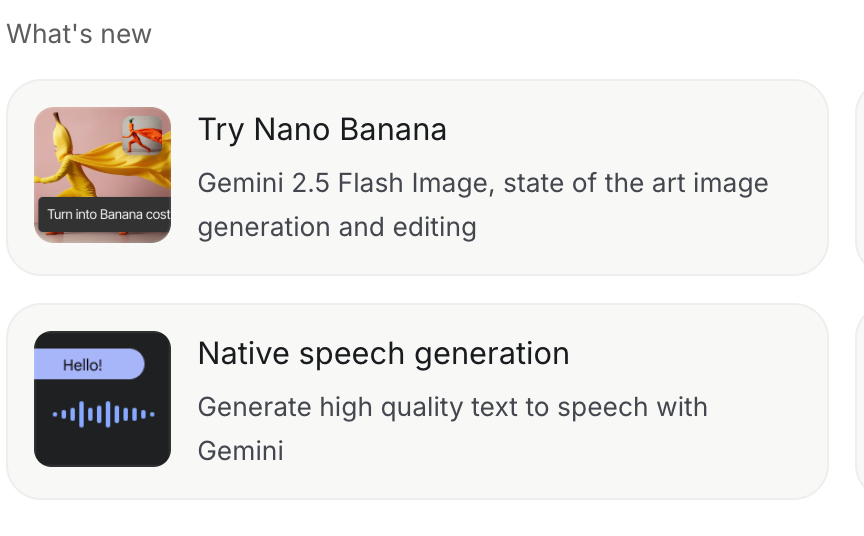Open the Try Nano Banana card title
The image size is (864, 536).
pyautogui.click(x=322, y=130)
